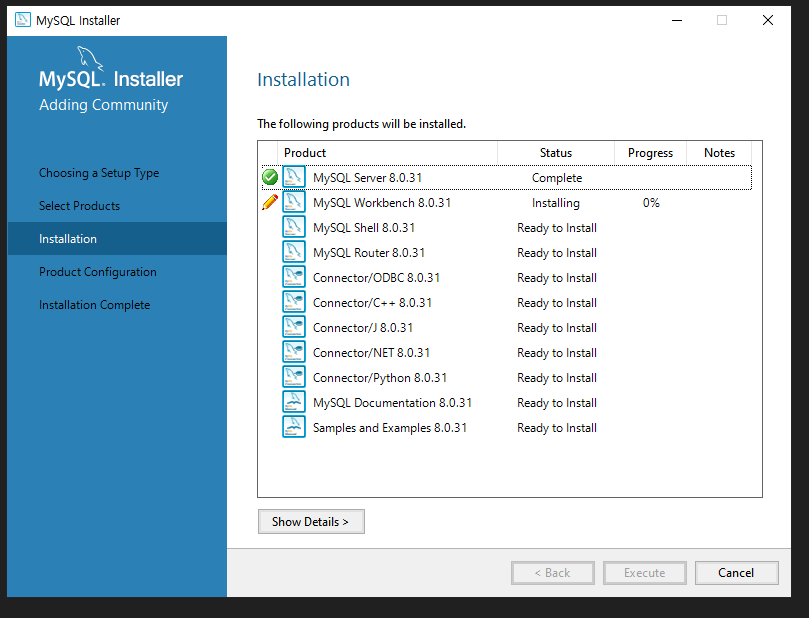Minimize the MySQL Installer window
Viewport: 809px width, 618px height.
pyautogui.click(x=677, y=20)
